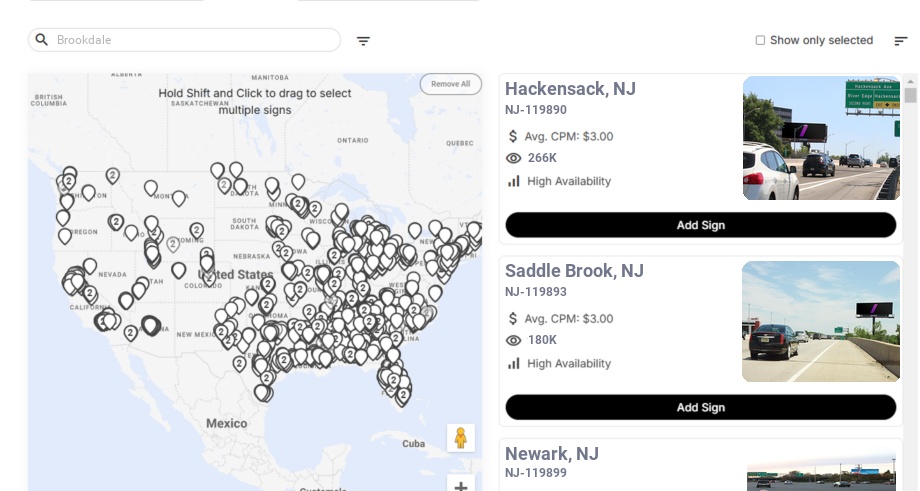Image resolution: width=920 pixels, height=491 pixels.
Task: Click the Remove All button
Action: 450,84
